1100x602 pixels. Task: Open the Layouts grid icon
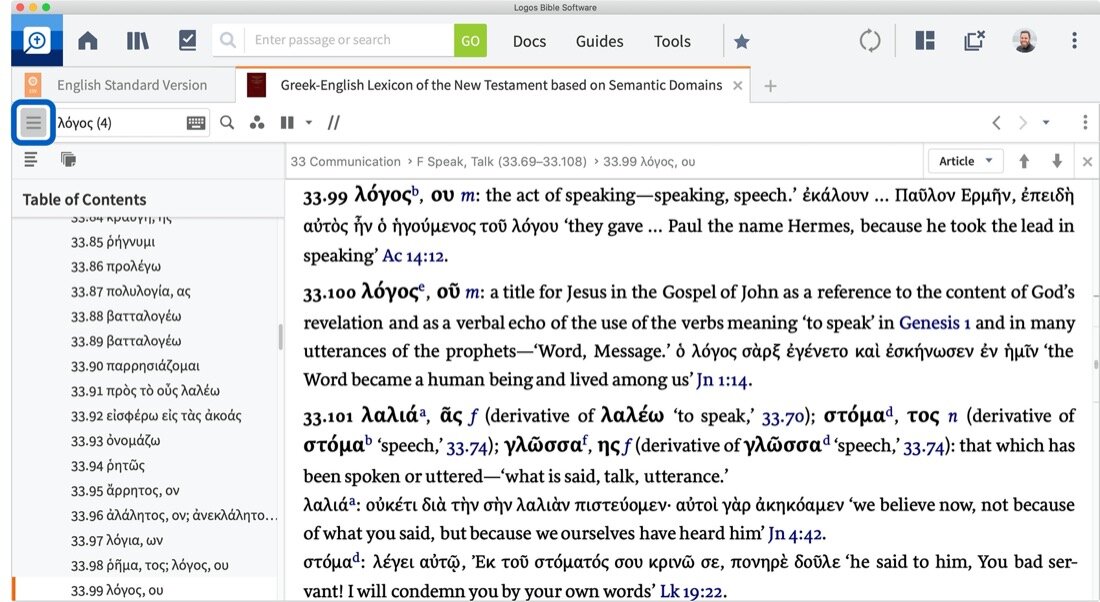point(925,41)
